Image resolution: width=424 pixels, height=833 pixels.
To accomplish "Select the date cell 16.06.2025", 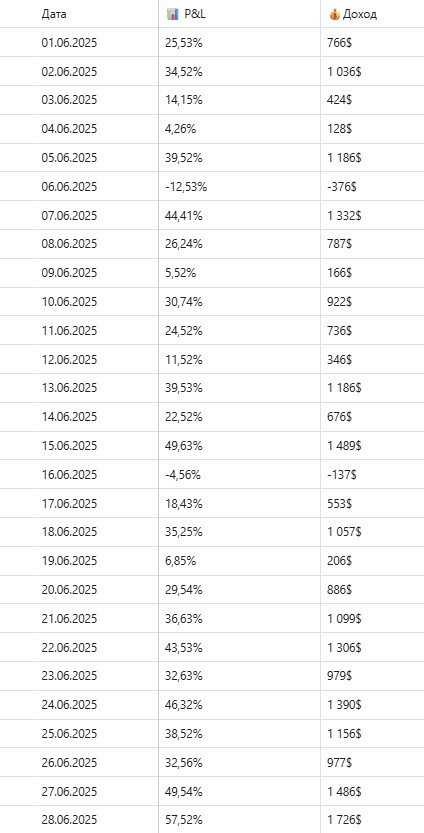I will click(x=69, y=474).
